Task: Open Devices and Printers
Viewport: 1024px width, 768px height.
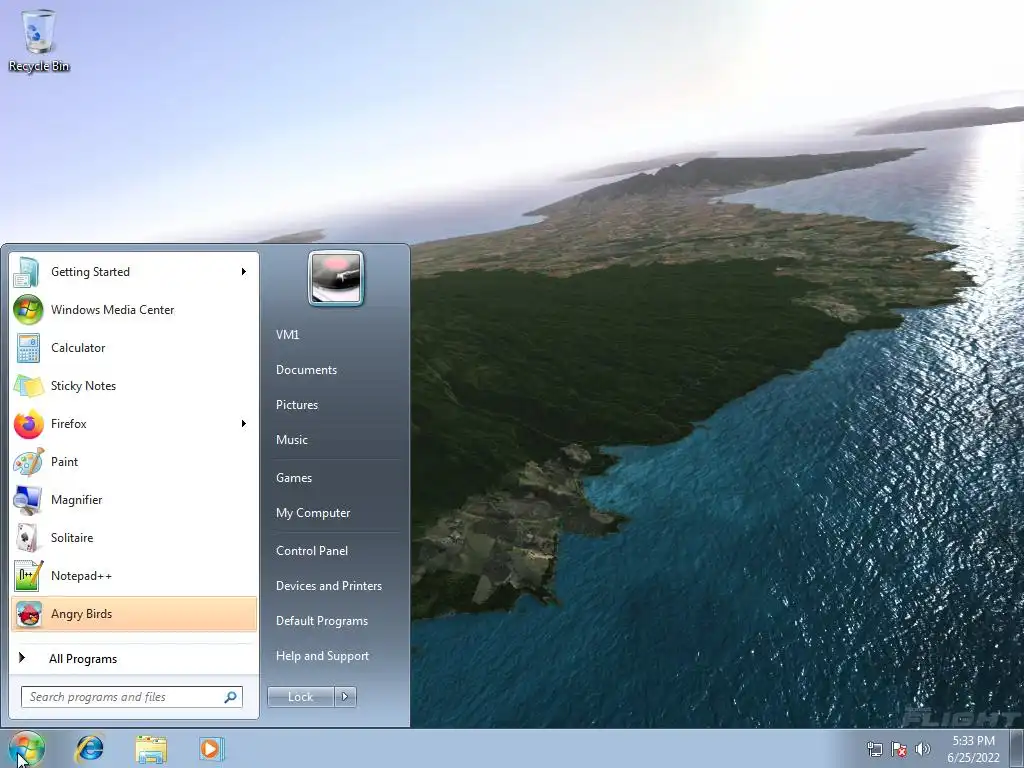Action: [328, 586]
